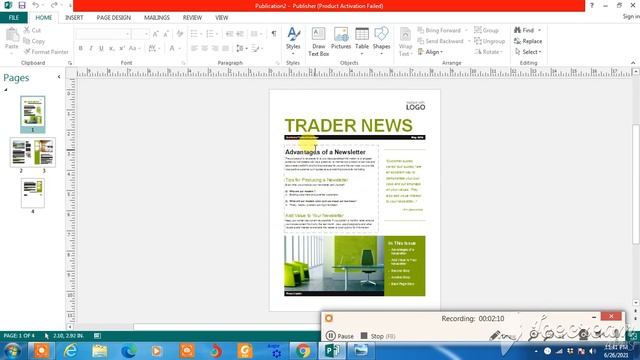Open File Explorer folder taskbar icon
This screenshot has width=640, height=360.
click(99, 351)
